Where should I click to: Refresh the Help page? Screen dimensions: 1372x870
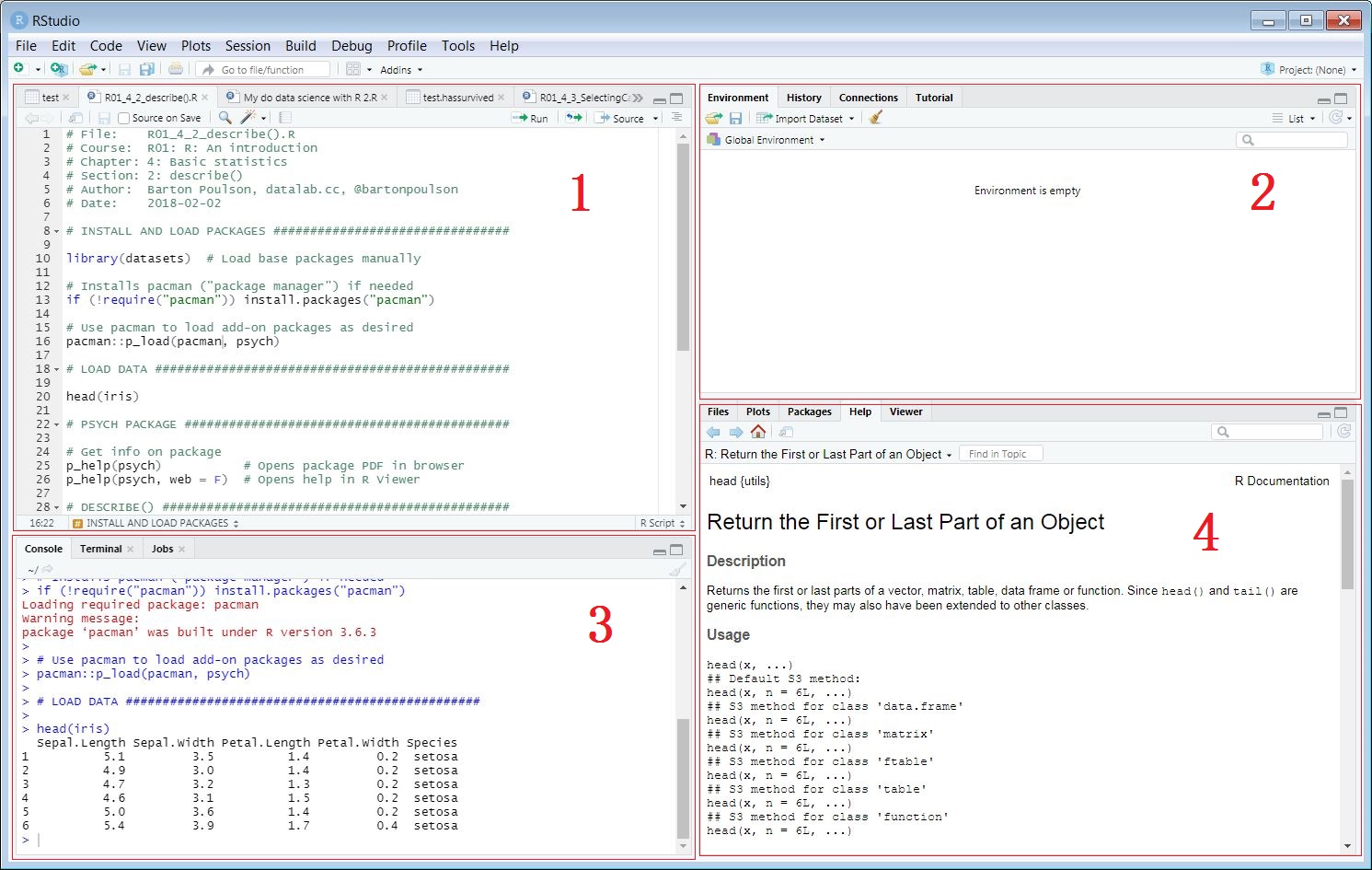(1343, 431)
